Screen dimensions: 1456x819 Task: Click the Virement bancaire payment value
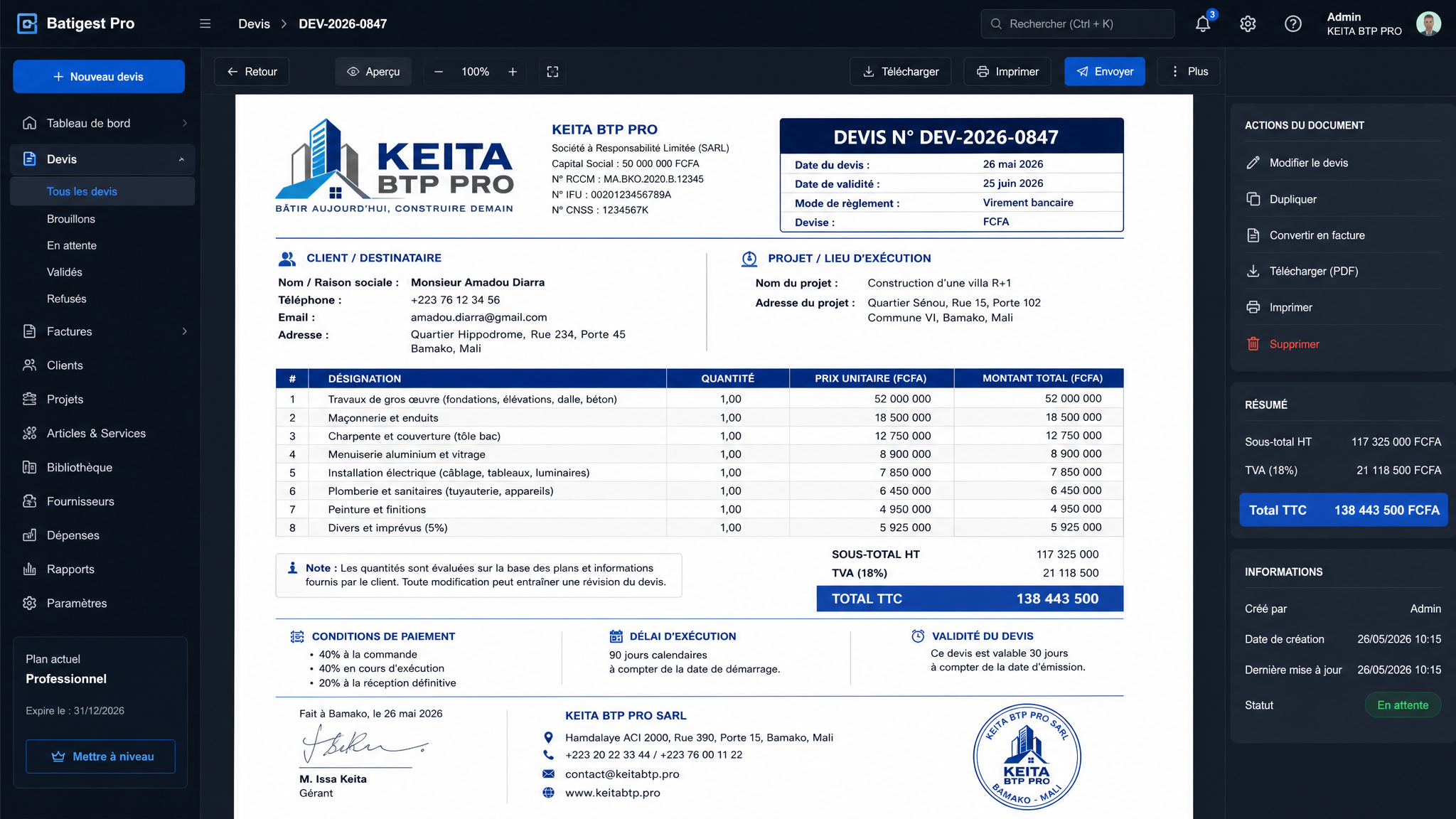(1028, 203)
